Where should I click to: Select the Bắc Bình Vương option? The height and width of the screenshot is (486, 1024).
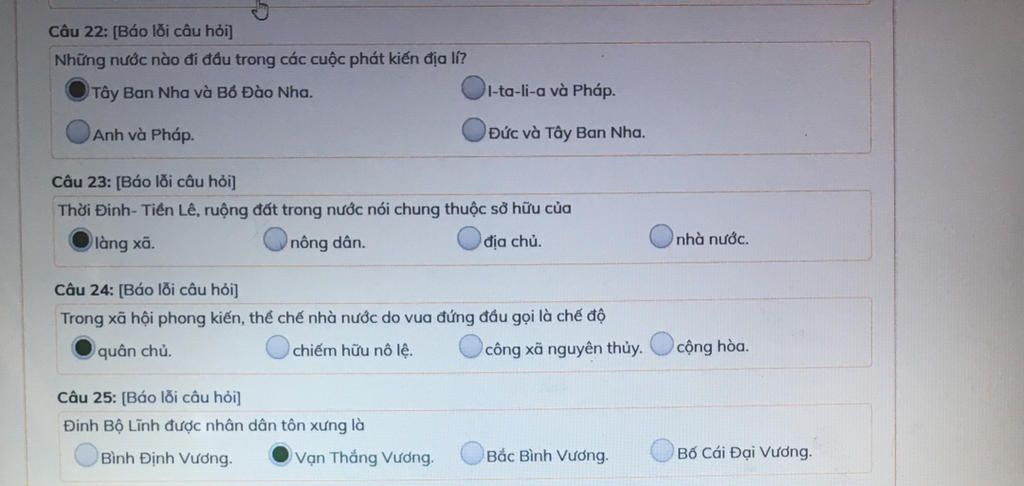pyautogui.click(x=472, y=453)
